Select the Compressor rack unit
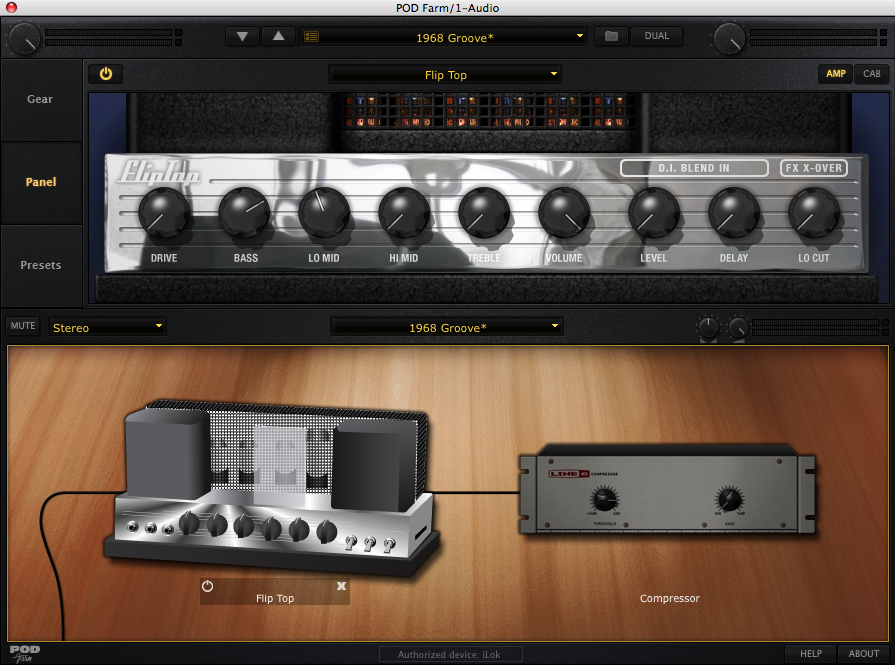The image size is (895, 665). click(668, 490)
